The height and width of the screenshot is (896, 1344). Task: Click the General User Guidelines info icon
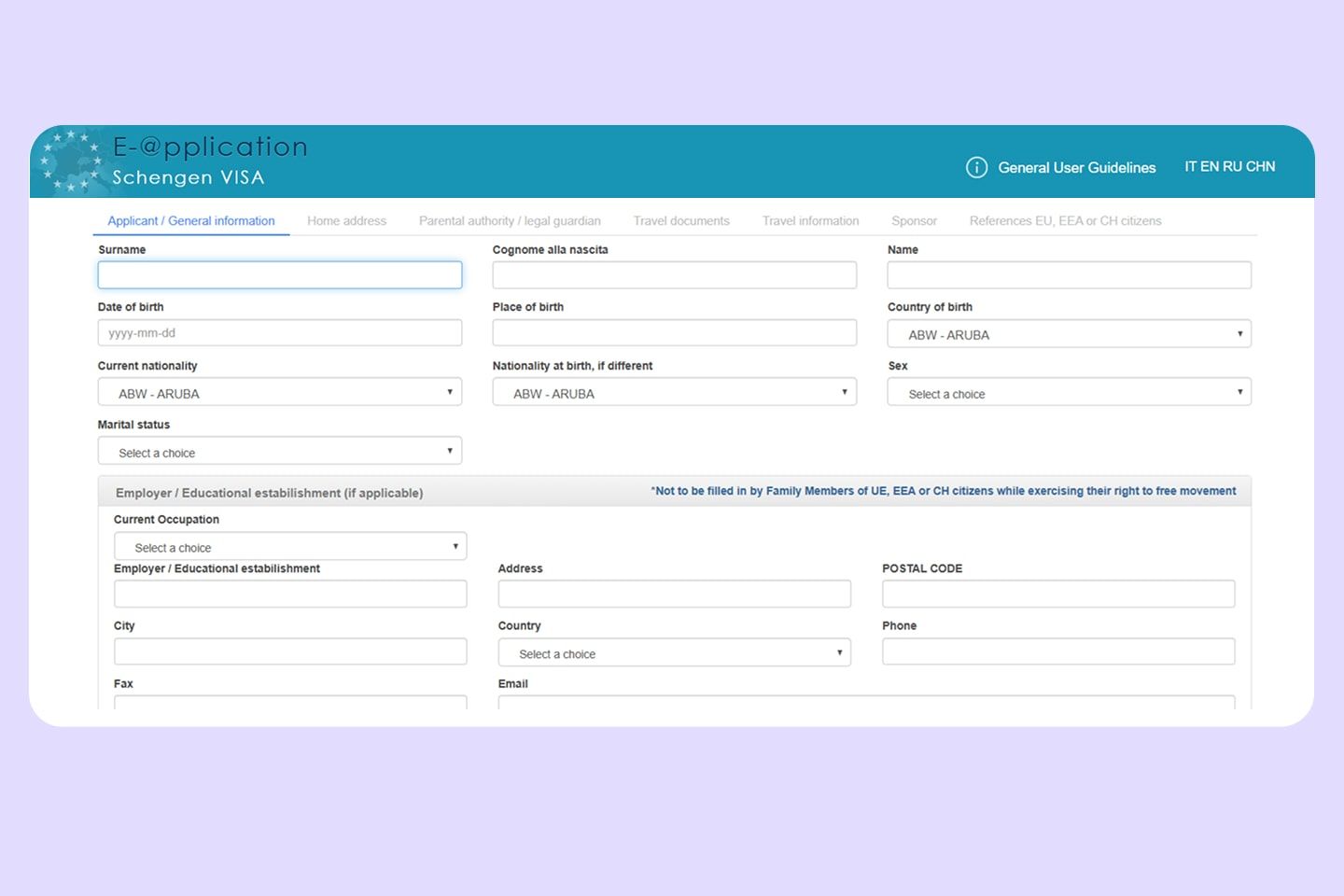click(976, 167)
